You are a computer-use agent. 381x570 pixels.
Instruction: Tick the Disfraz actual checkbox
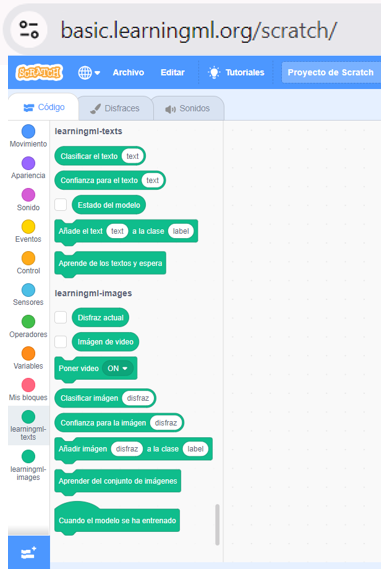point(61,317)
